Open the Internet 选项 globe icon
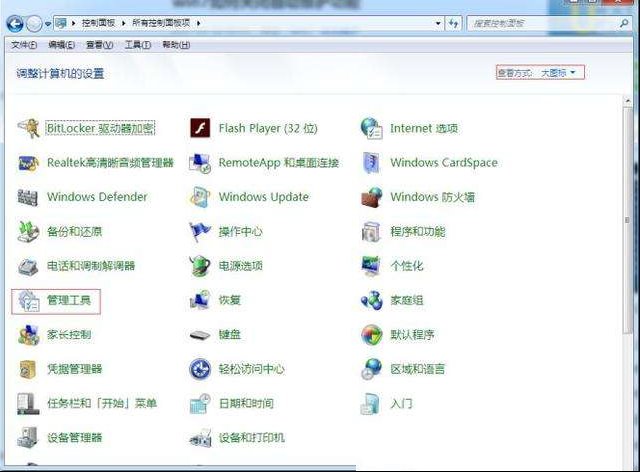Viewport: 640px width, 472px height. click(x=371, y=128)
